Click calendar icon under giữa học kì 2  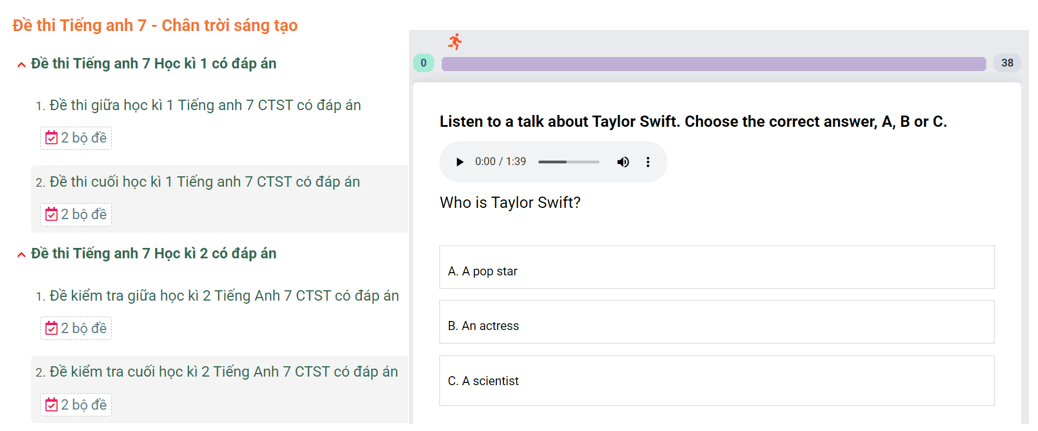click(x=52, y=328)
